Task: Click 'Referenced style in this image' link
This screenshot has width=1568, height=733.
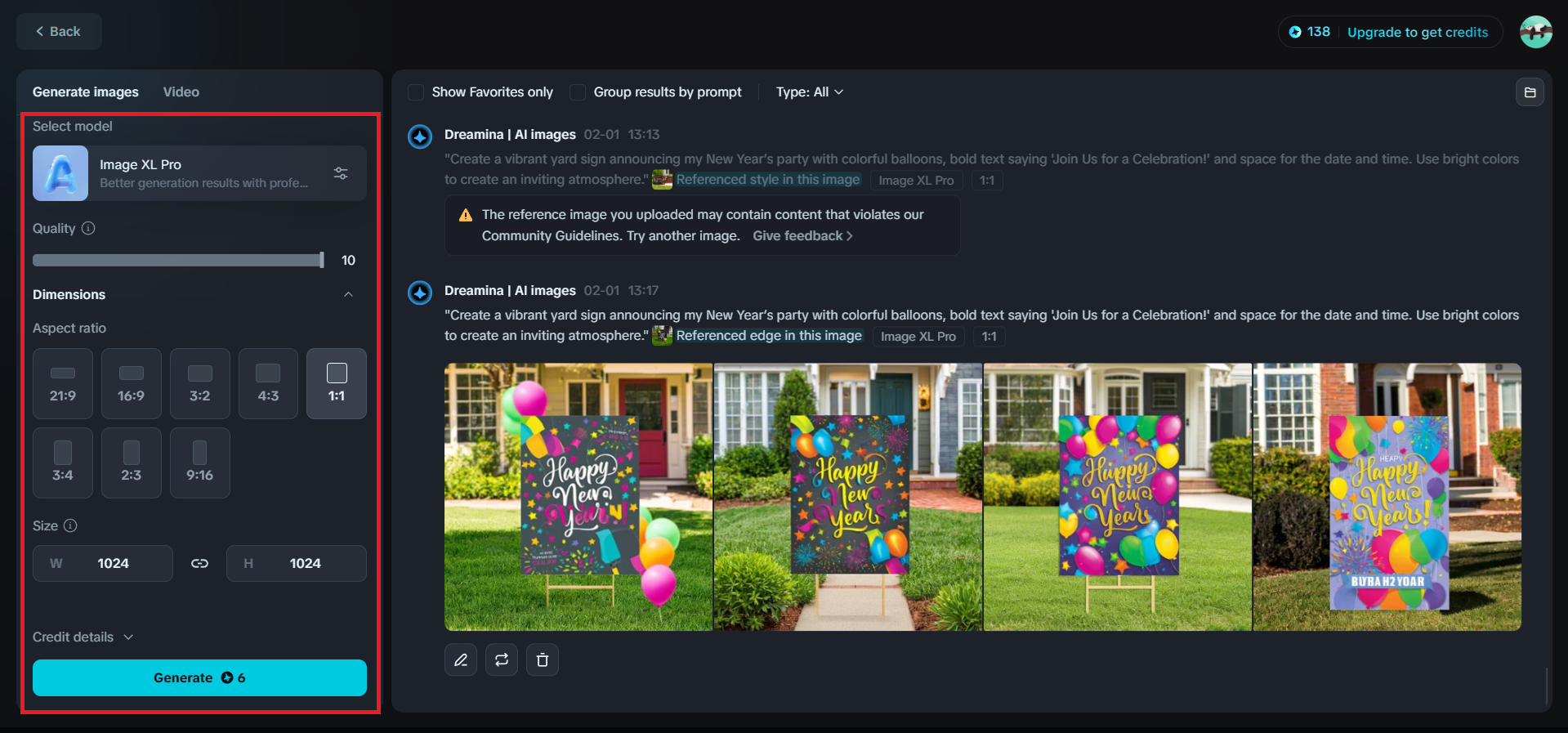Action: (x=768, y=180)
